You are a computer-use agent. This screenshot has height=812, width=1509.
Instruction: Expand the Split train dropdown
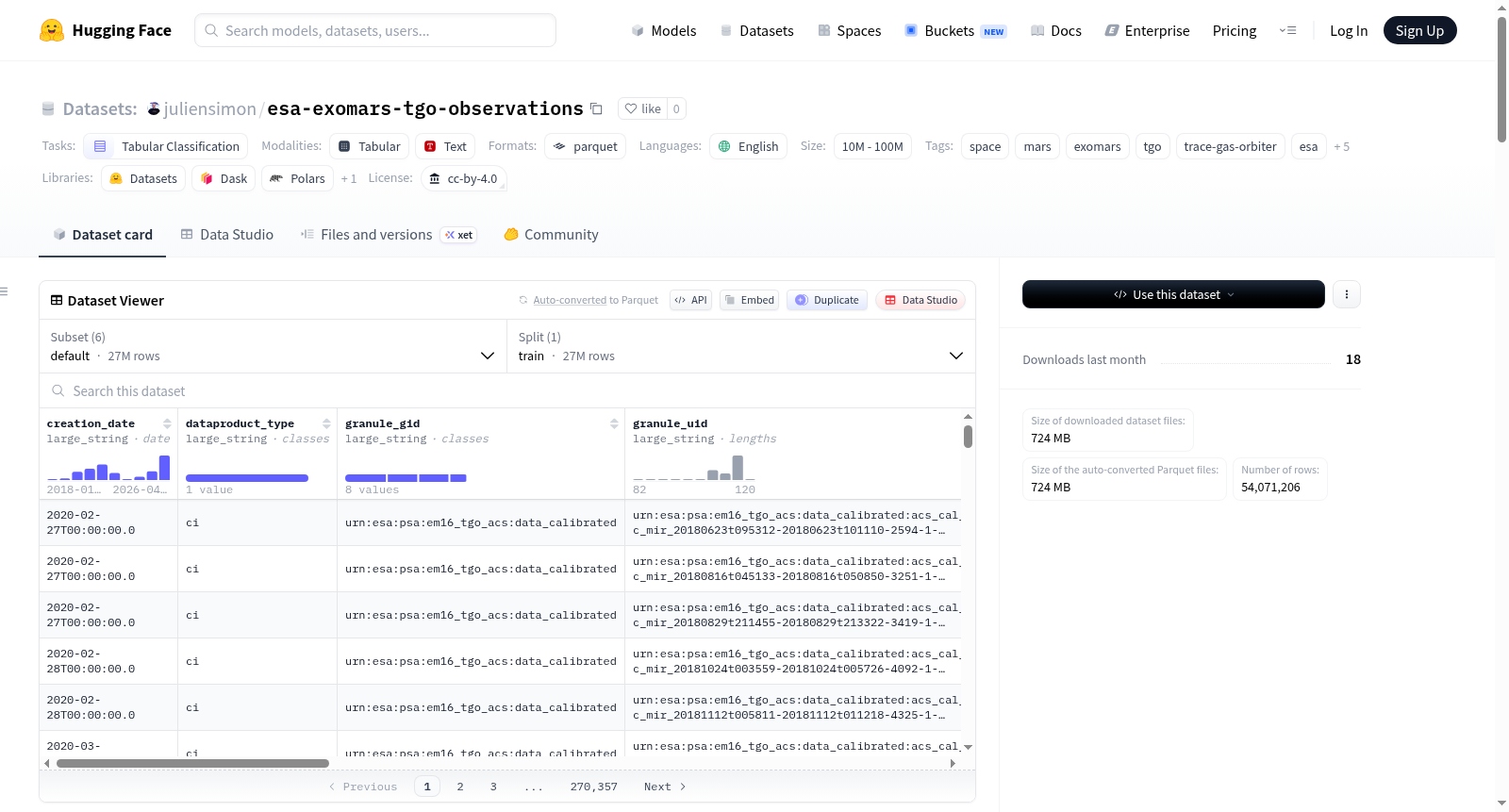point(741,346)
